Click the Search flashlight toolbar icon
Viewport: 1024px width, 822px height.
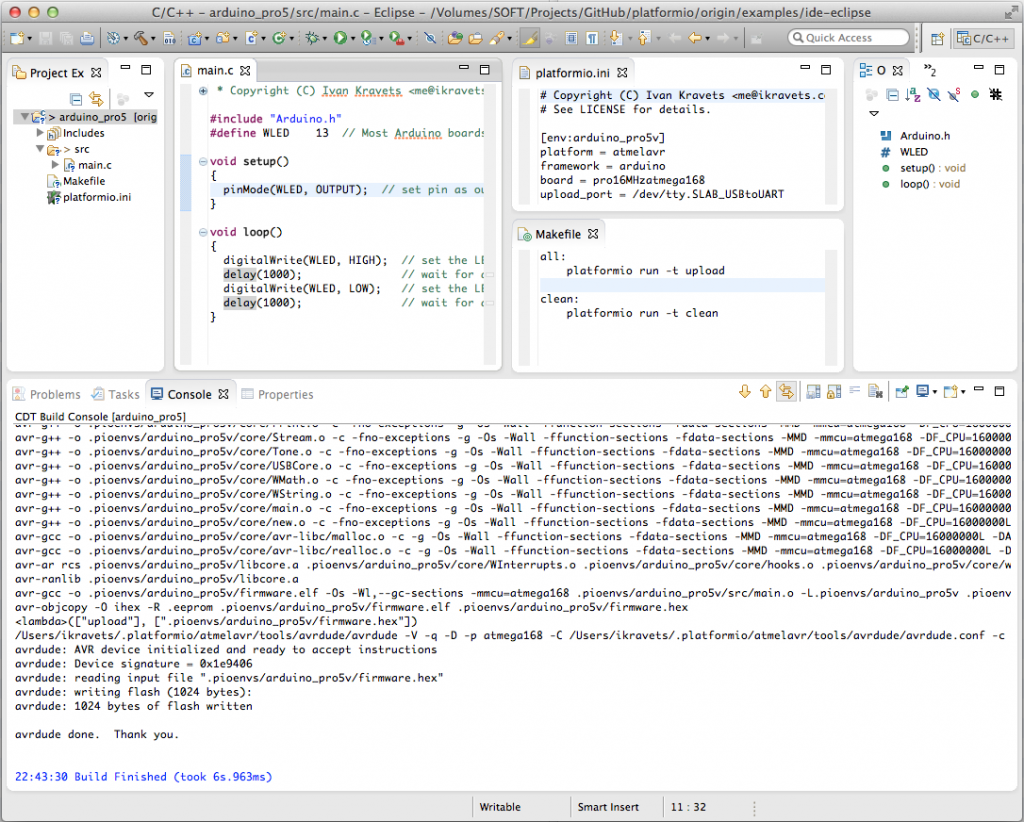(497, 39)
